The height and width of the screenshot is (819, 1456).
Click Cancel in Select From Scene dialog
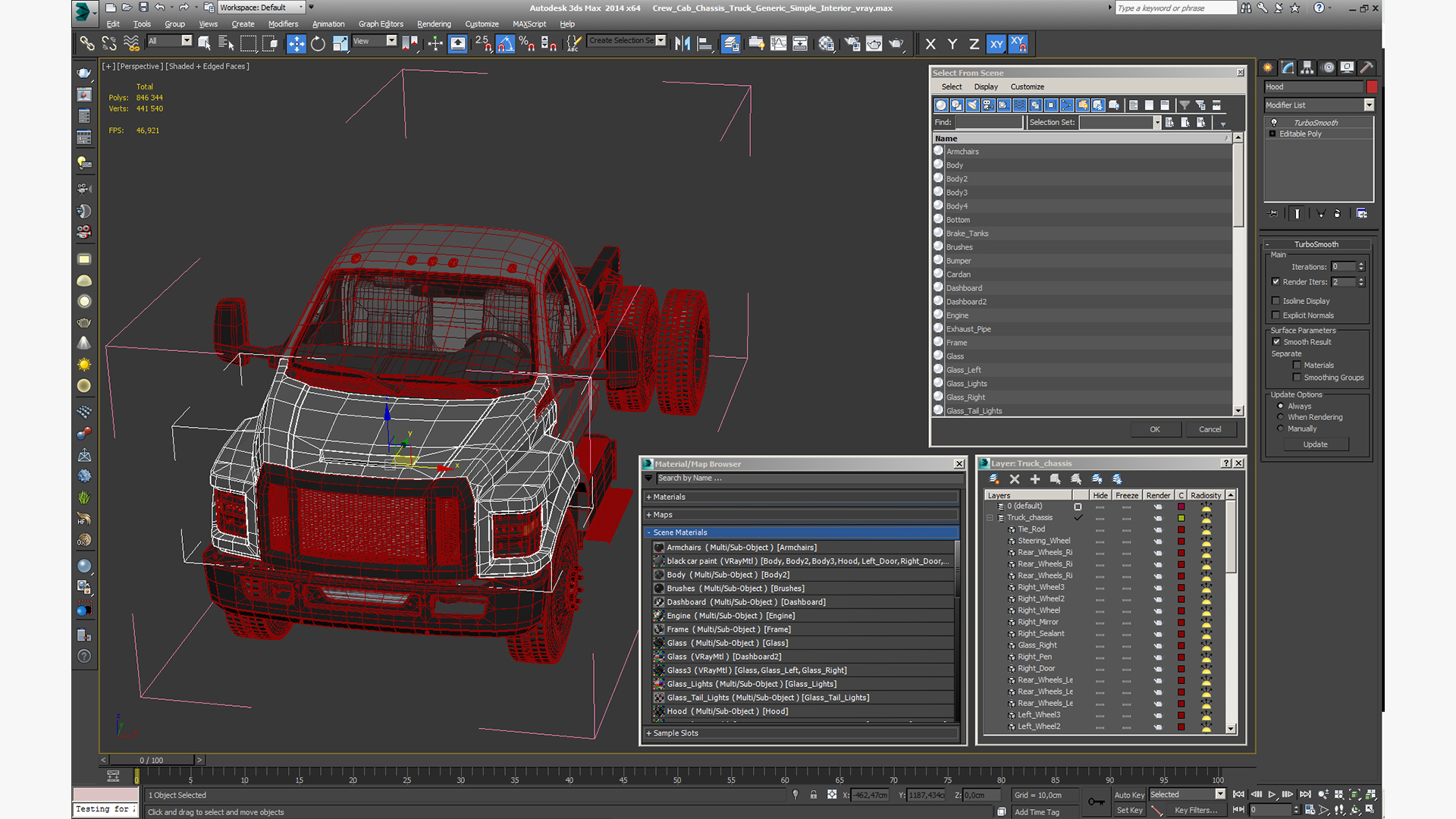pyautogui.click(x=1210, y=430)
